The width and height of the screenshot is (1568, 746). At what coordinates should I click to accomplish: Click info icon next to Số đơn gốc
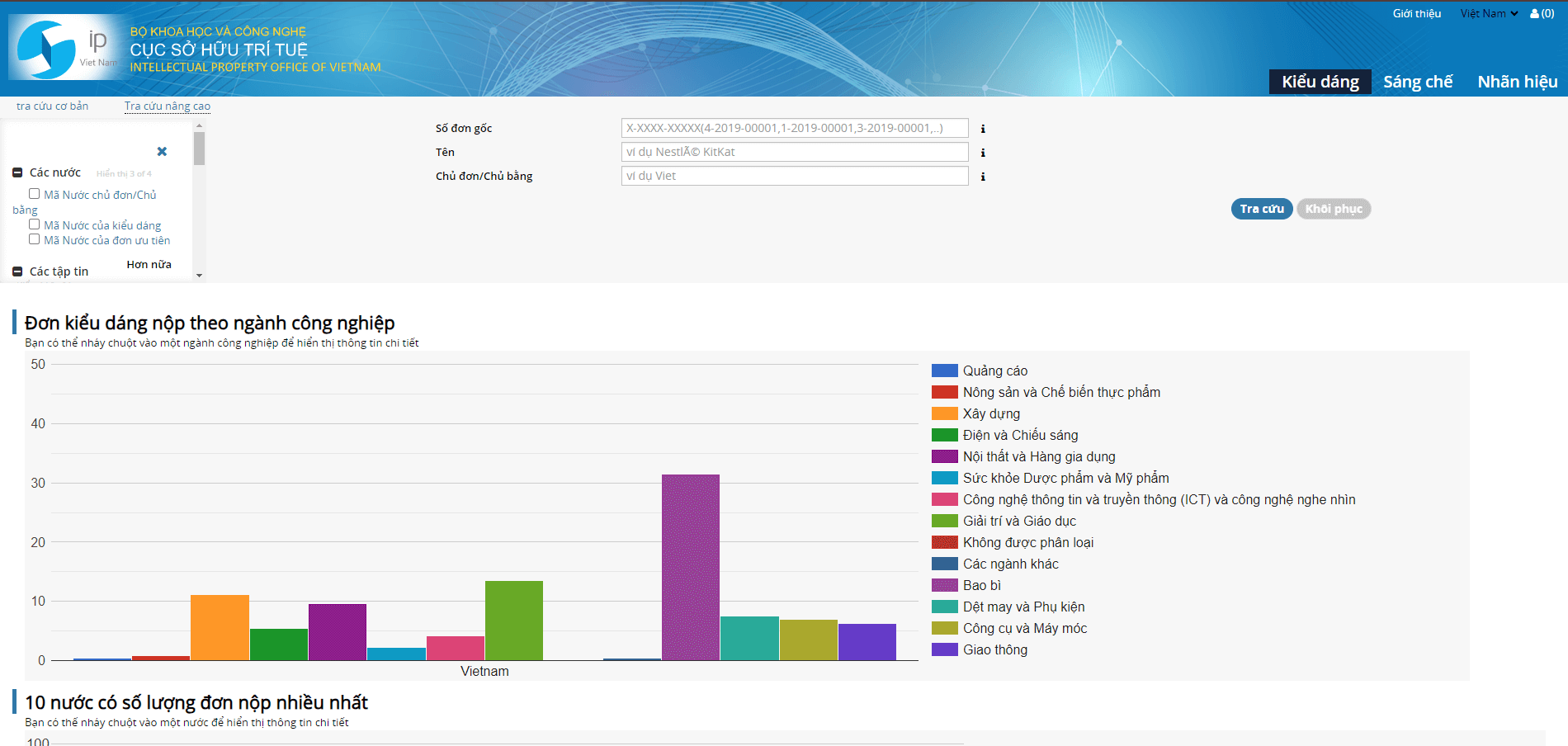(983, 129)
